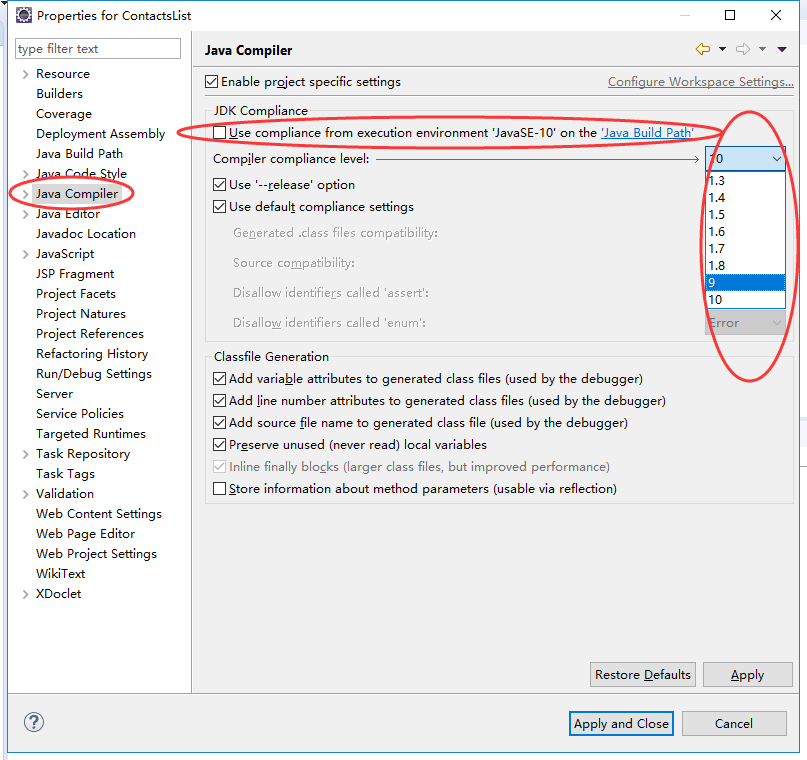Toggle Enable project specific settings checkbox

point(212,81)
